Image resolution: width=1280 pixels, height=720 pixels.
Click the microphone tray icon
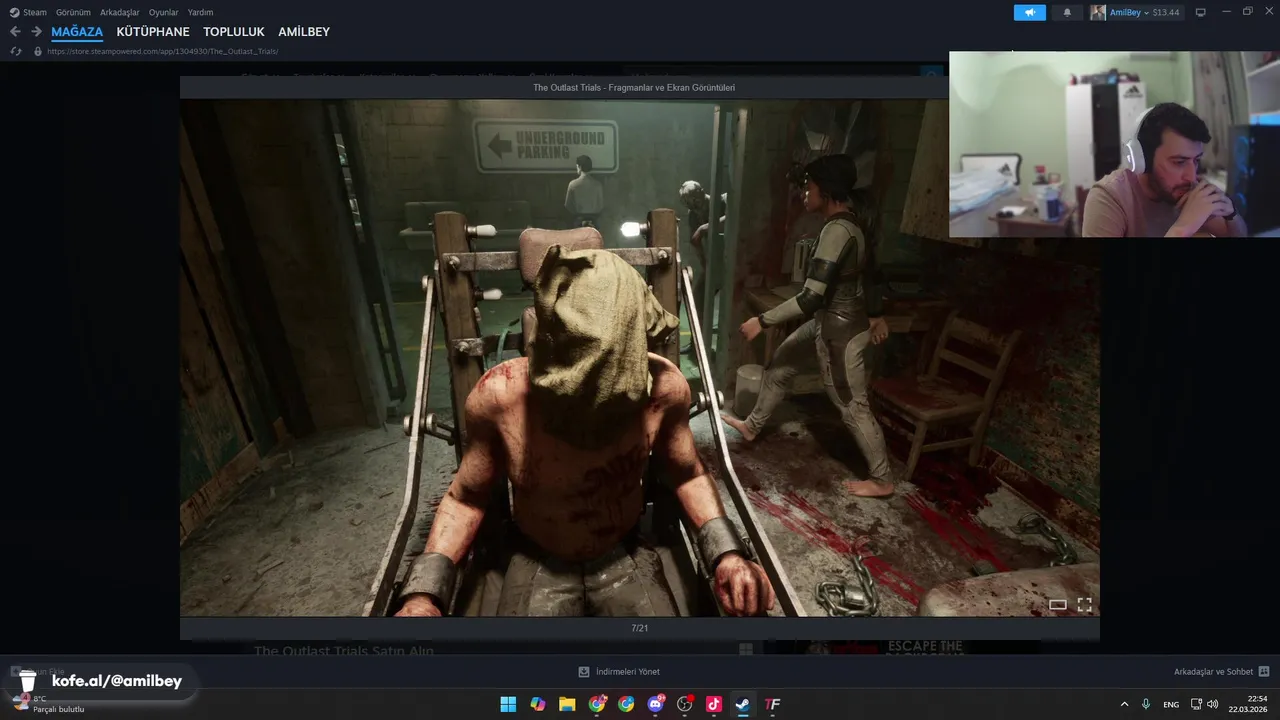coord(1146,704)
